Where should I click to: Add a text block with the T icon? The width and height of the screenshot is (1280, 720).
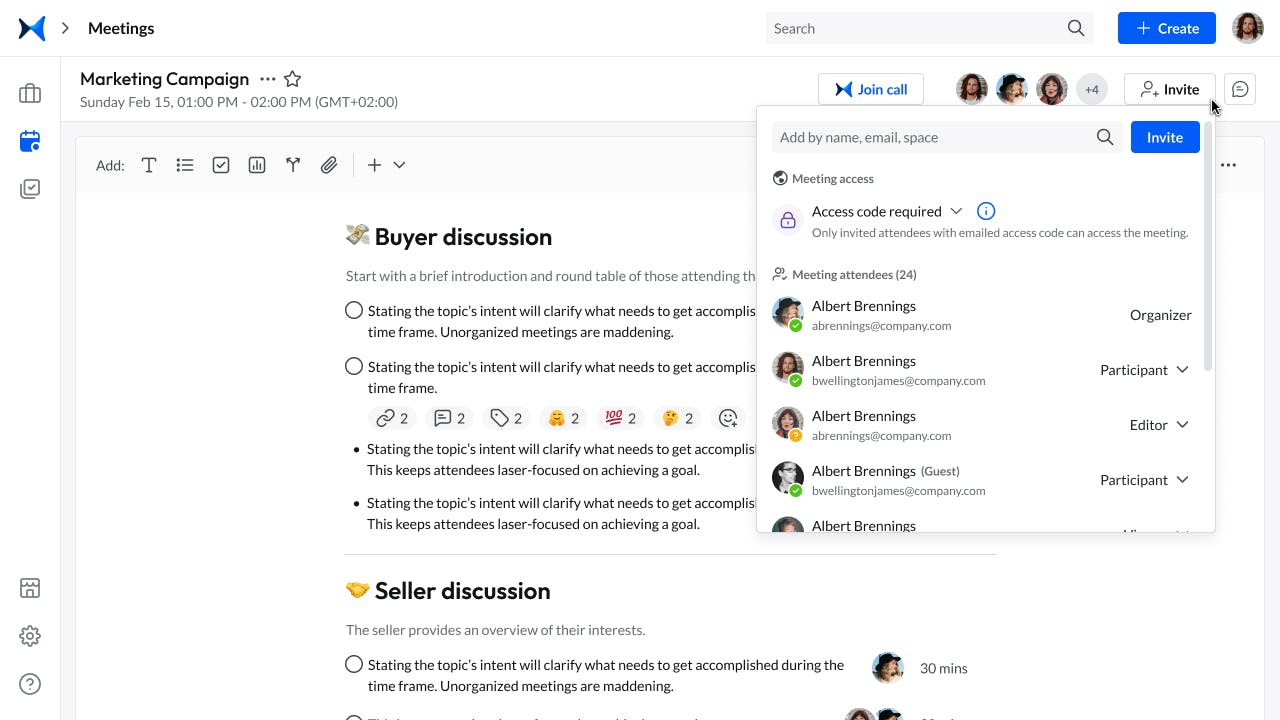click(x=149, y=165)
